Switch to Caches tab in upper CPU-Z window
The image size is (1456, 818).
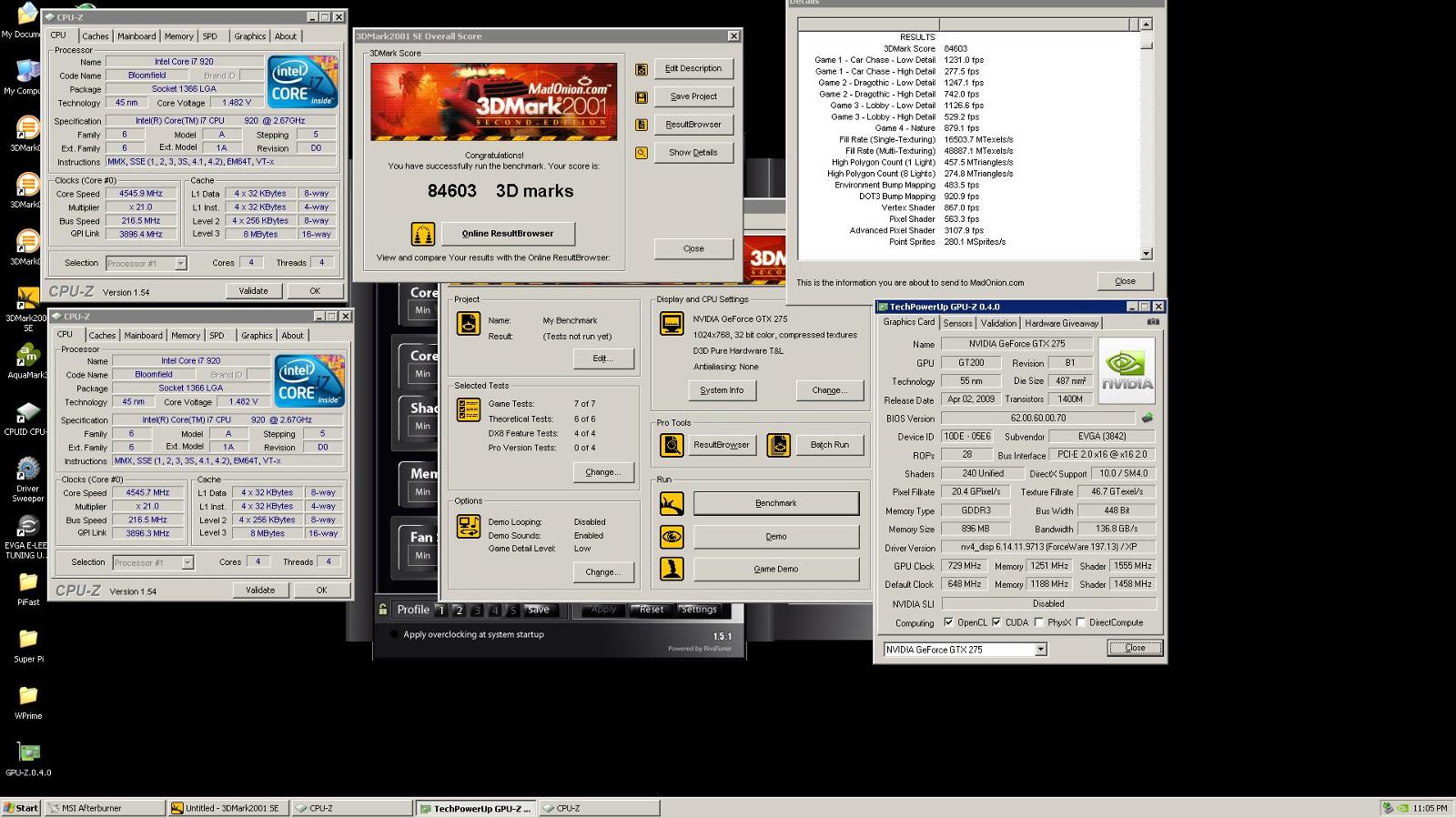[x=96, y=36]
